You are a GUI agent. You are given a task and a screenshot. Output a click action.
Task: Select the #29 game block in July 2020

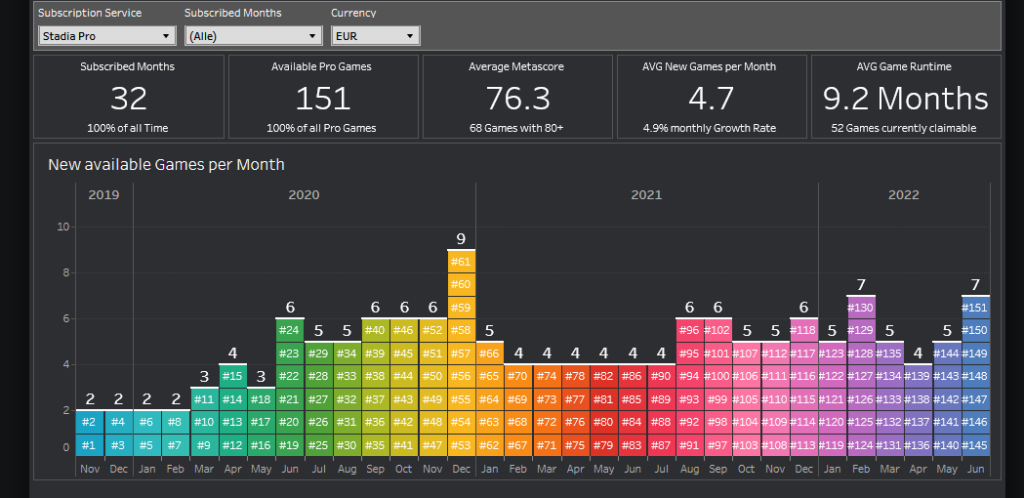[317, 353]
